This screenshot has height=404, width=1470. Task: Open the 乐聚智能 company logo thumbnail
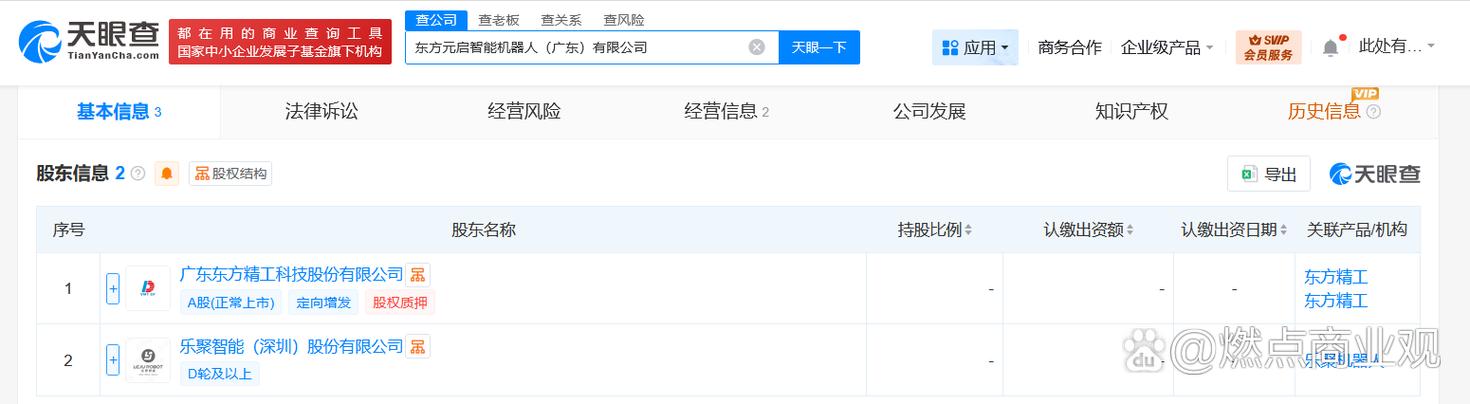point(148,359)
